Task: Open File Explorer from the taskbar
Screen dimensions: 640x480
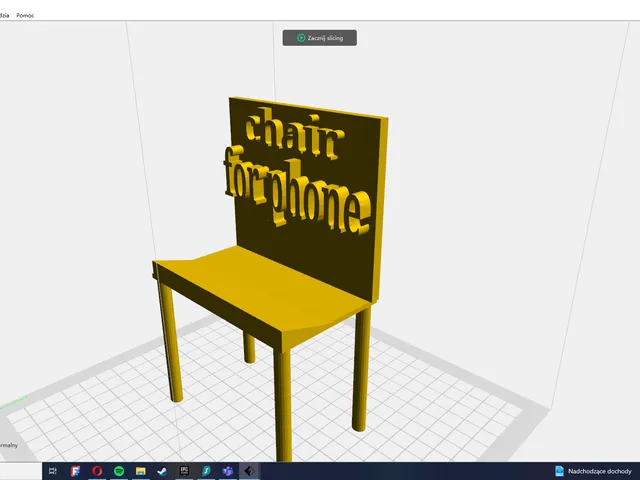Action: pyautogui.click(x=141, y=471)
